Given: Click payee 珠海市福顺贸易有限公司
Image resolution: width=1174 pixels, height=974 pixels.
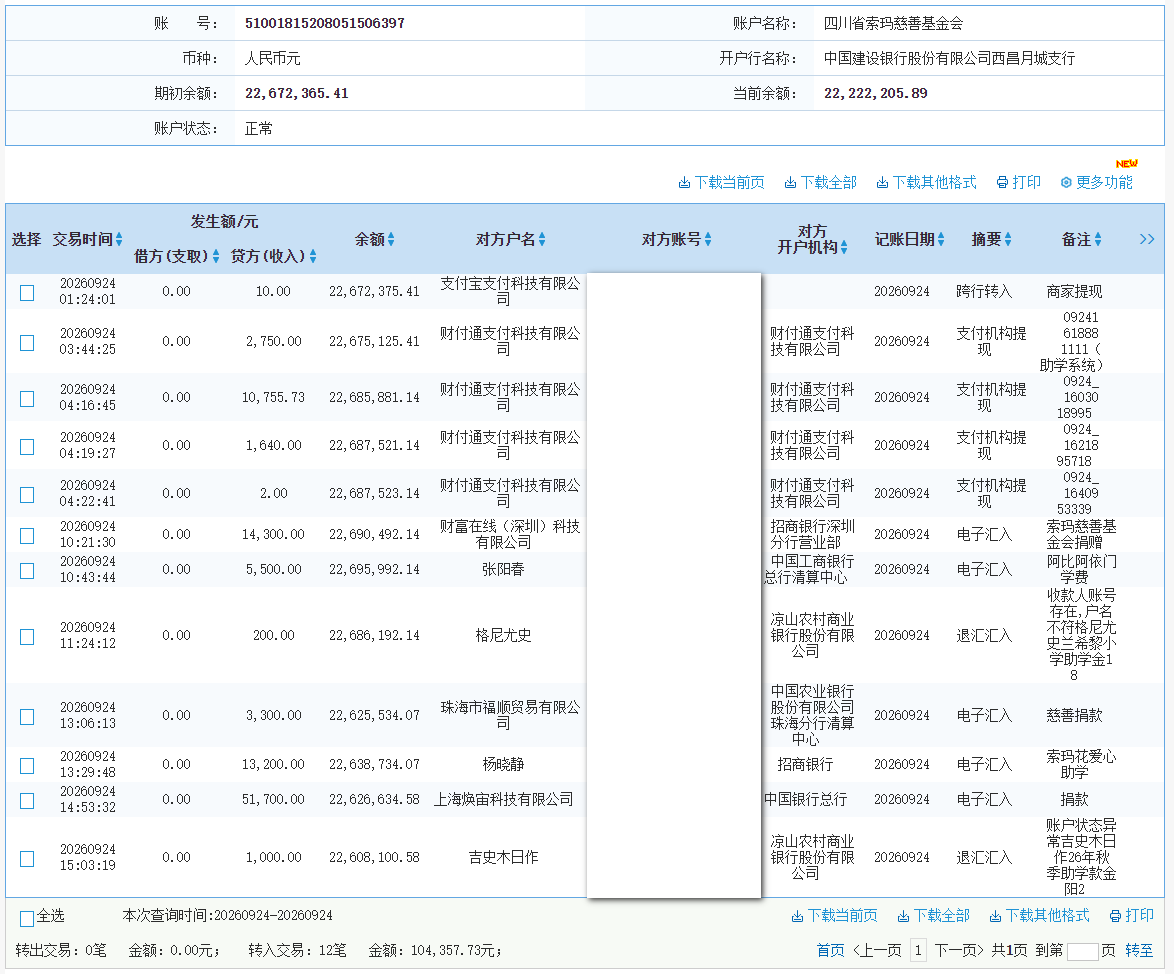Looking at the screenshot, I should pyautogui.click(x=510, y=715).
